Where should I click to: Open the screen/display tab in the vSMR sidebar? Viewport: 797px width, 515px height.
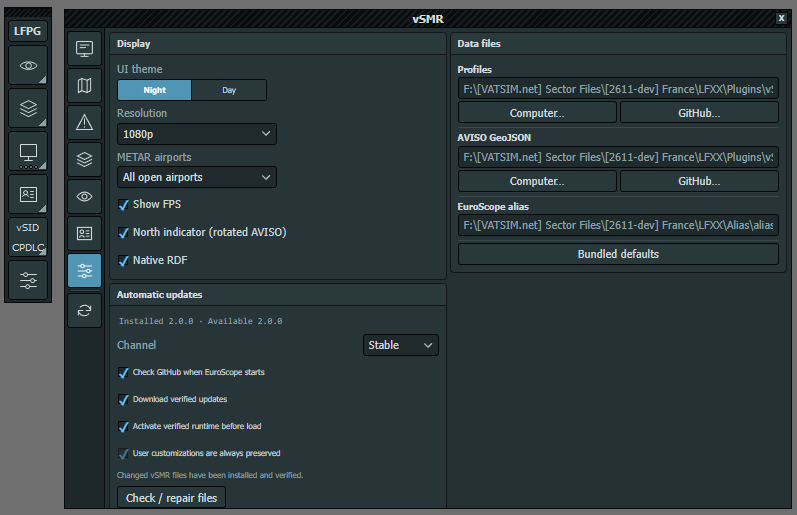click(x=84, y=49)
